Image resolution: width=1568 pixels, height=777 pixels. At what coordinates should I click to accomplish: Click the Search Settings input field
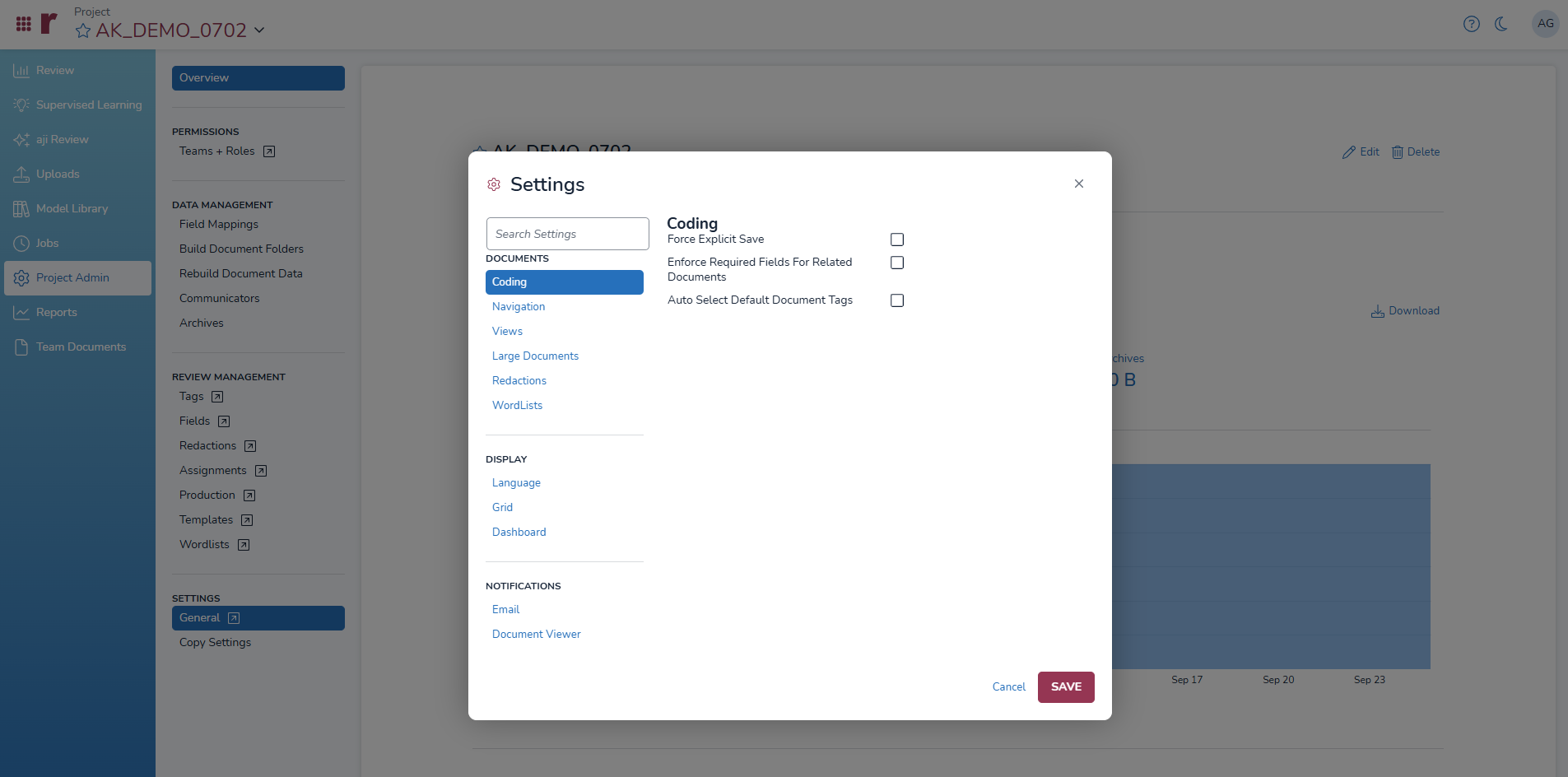[567, 234]
